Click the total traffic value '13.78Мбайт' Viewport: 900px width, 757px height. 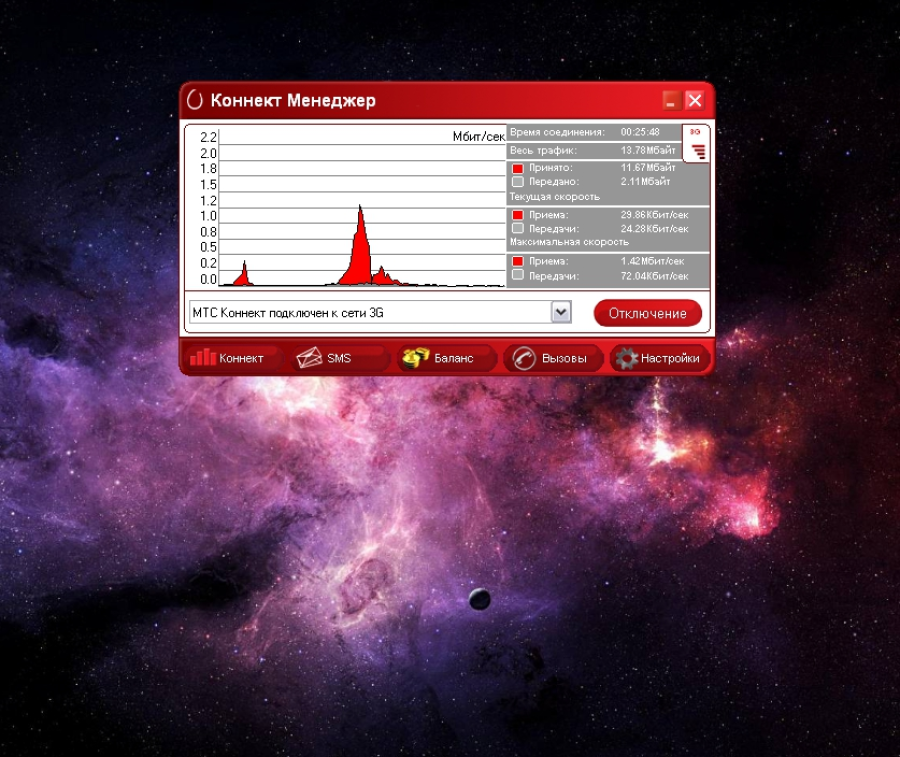(648, 150)
